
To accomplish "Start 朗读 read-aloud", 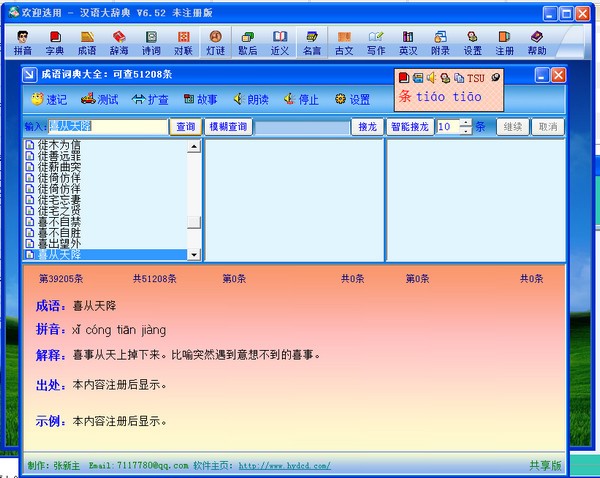I will [251, 100].
